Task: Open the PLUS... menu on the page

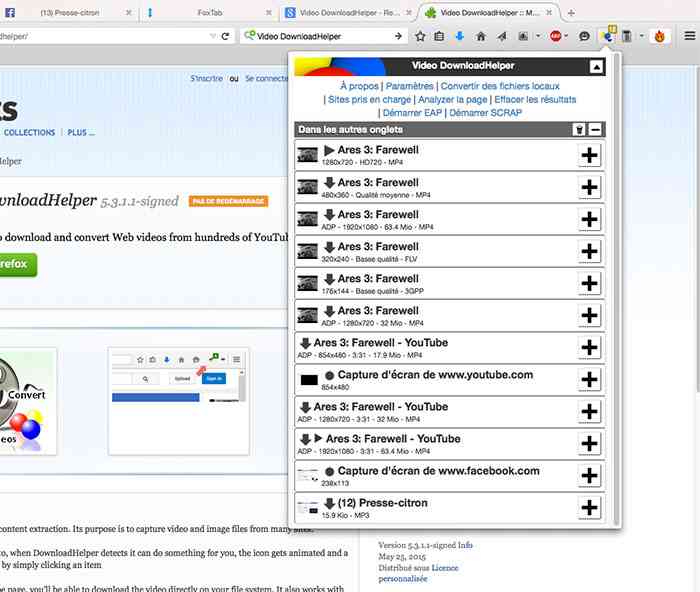Action: [x=81, y=132]
